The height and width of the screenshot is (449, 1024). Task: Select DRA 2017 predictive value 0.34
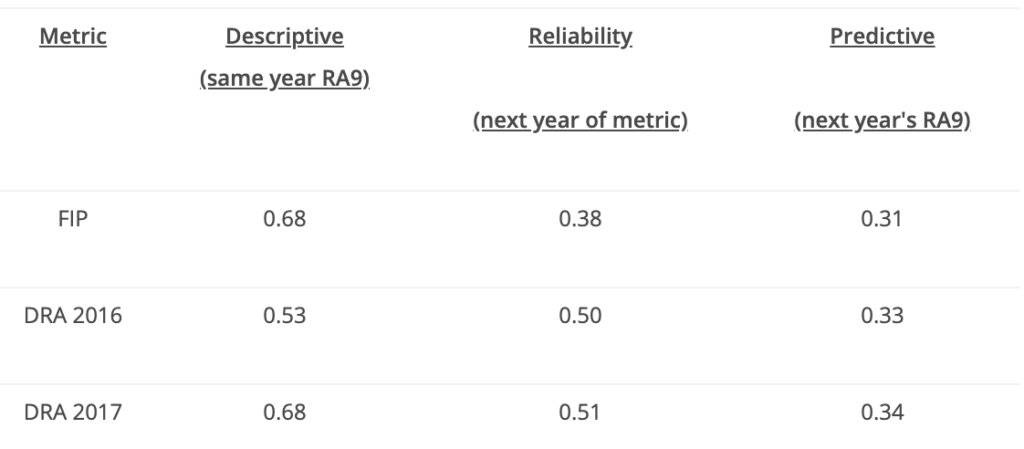tap(882, 412)
